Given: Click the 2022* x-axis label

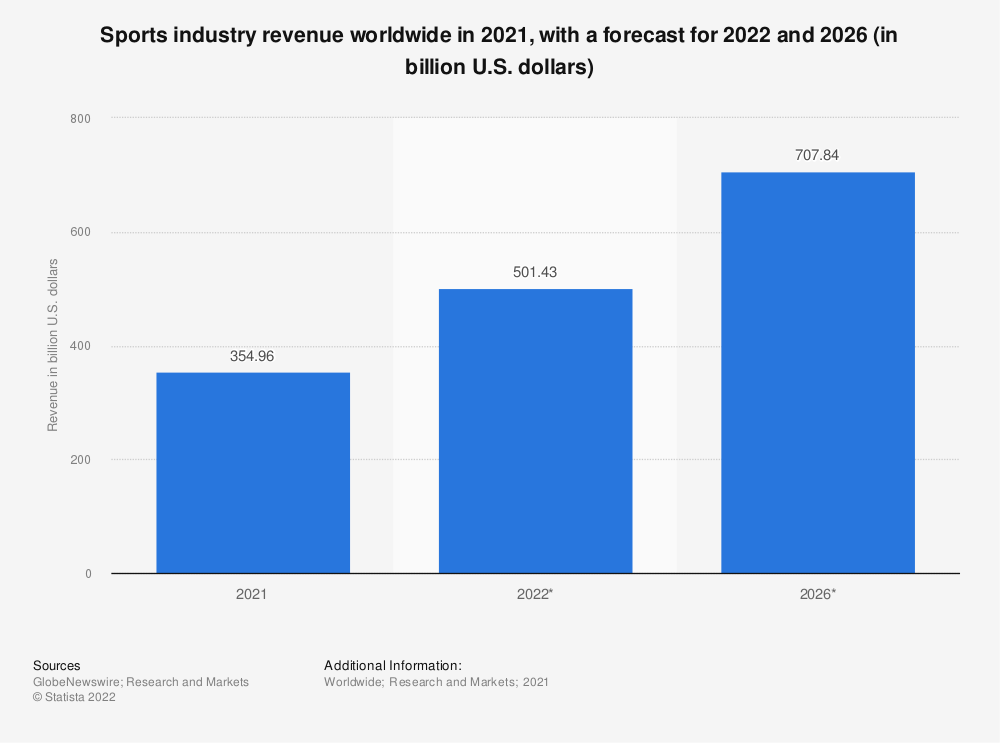Looking at the screenshot, I should click(535, 593).
